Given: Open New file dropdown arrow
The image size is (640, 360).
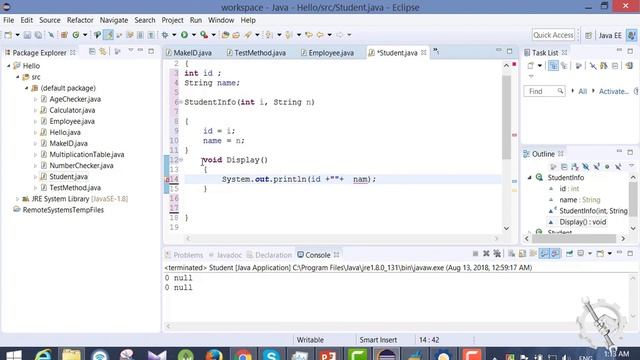Looking at the screenshot, I should (x=17, y=35).
